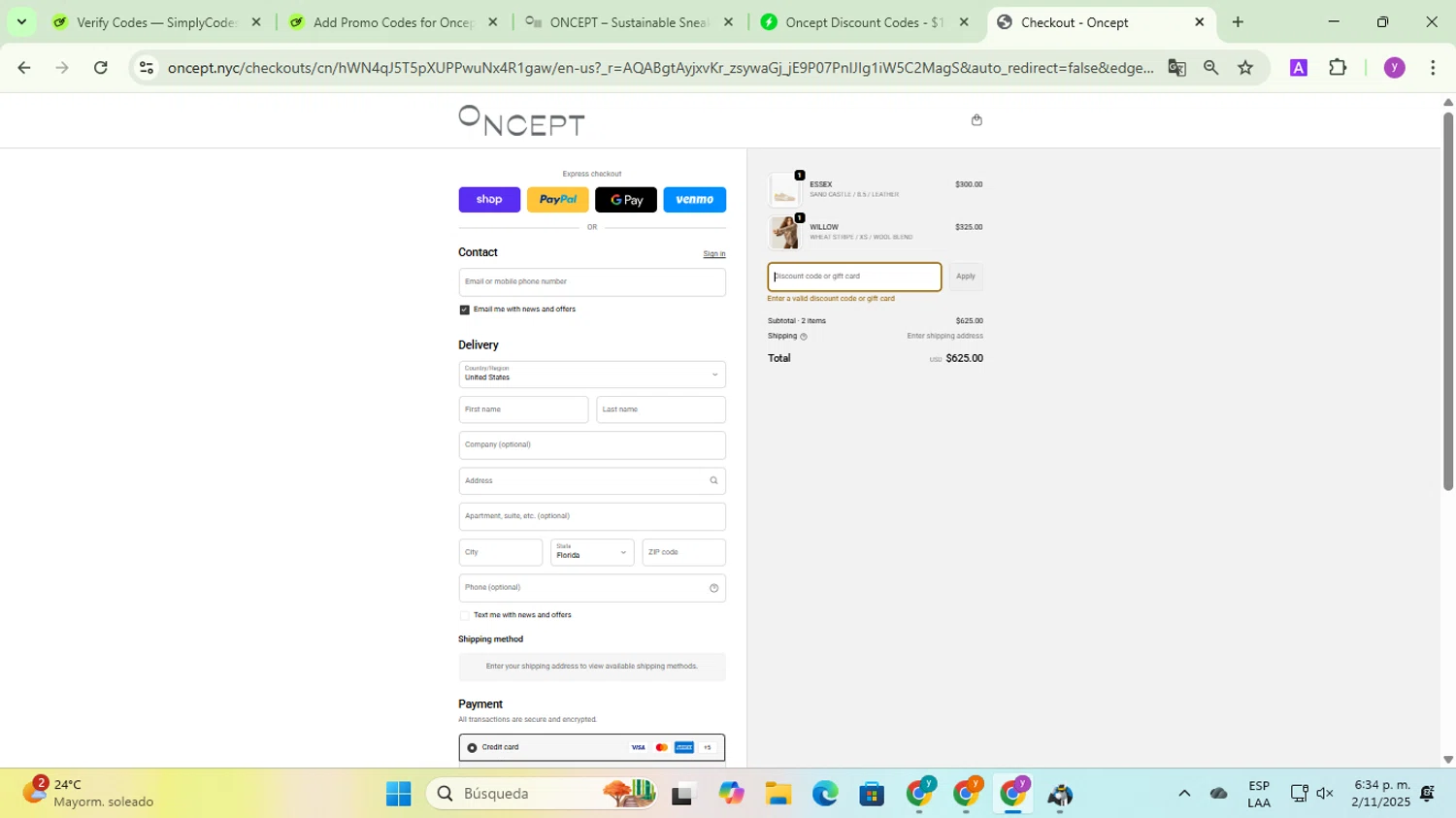Click the Address field

(592, 481)
